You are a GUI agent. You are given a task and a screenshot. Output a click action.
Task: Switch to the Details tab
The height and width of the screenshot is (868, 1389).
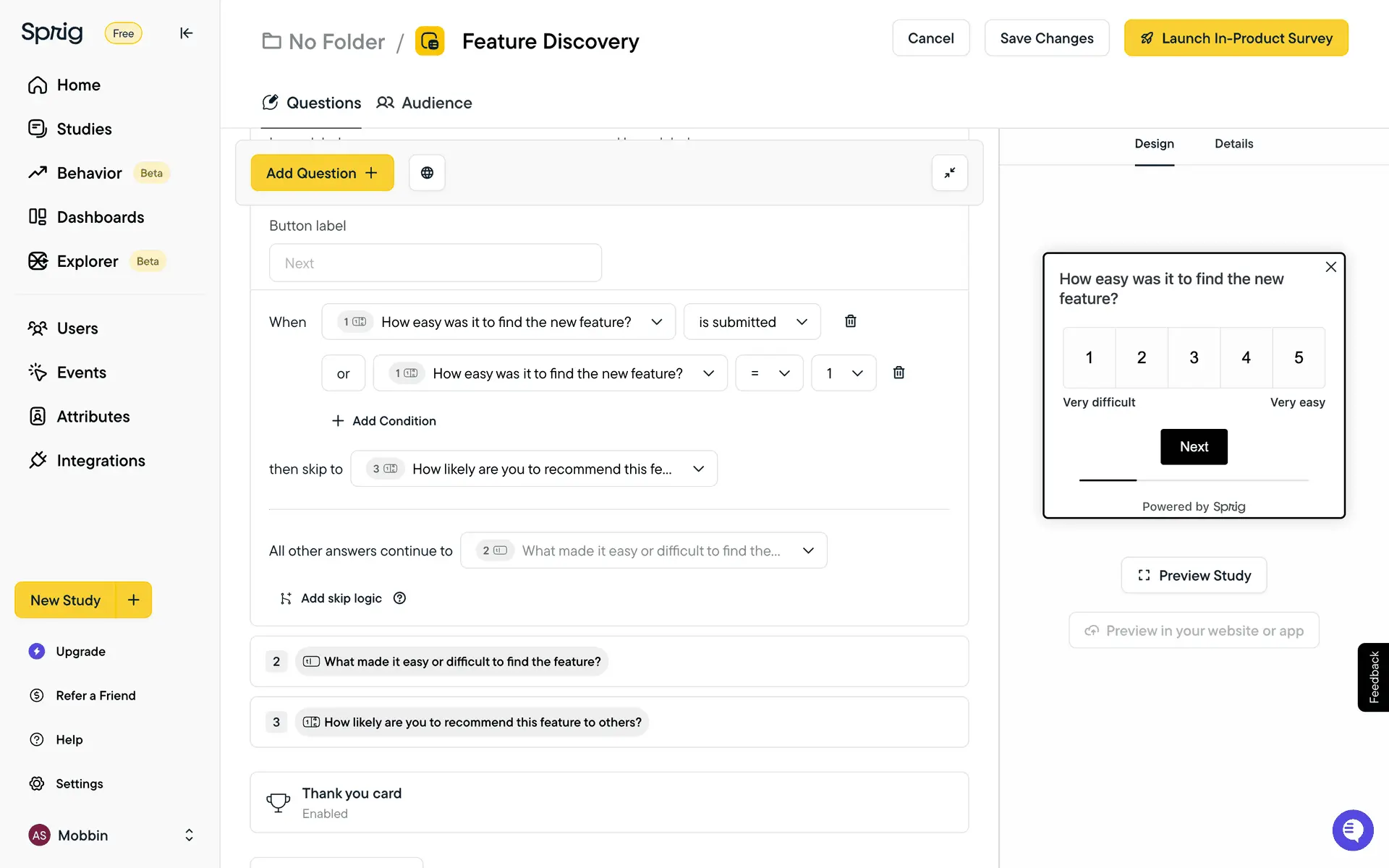[1233, 143]
